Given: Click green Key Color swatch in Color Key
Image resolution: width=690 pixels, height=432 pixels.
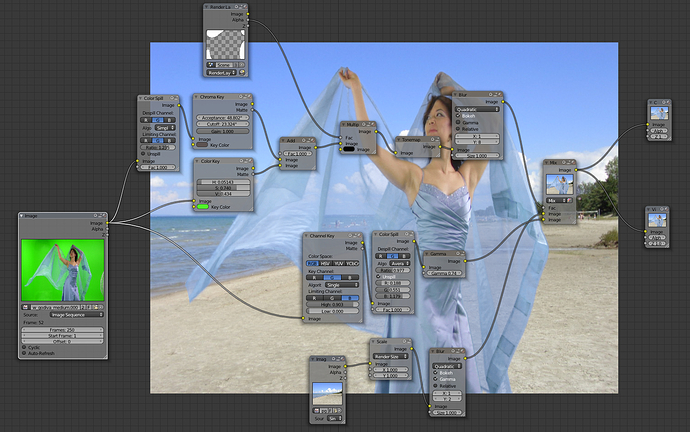Looking at the screenshot, I should (203, 207).
